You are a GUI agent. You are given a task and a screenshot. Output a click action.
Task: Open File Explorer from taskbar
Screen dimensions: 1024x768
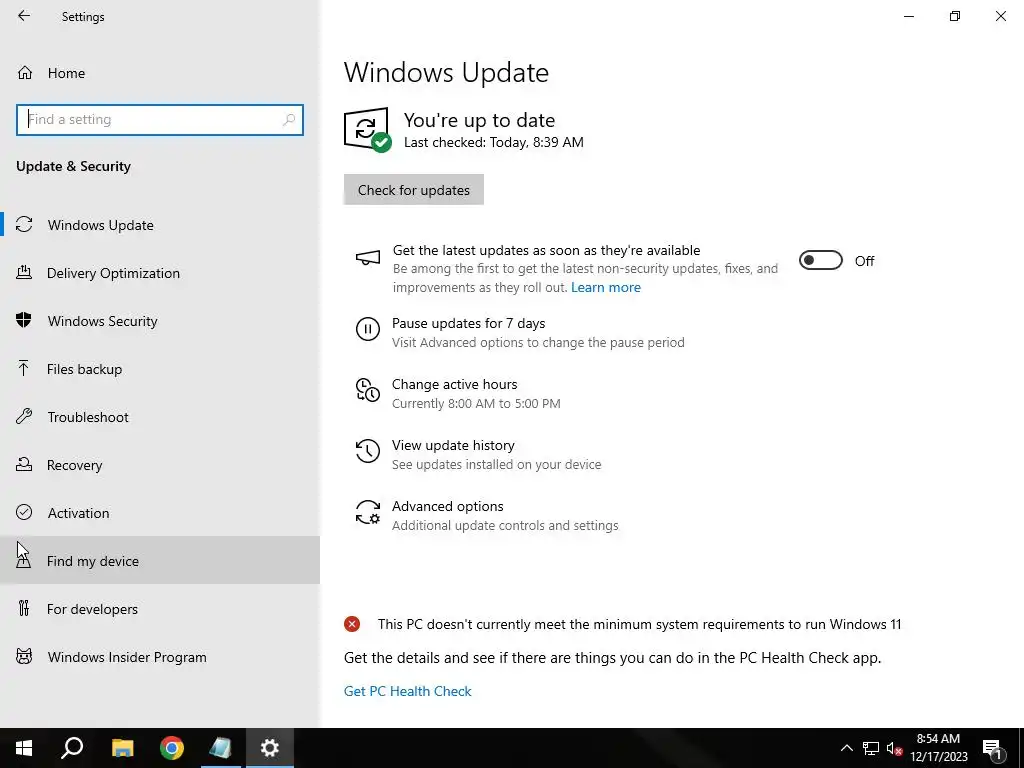(122, 748)
